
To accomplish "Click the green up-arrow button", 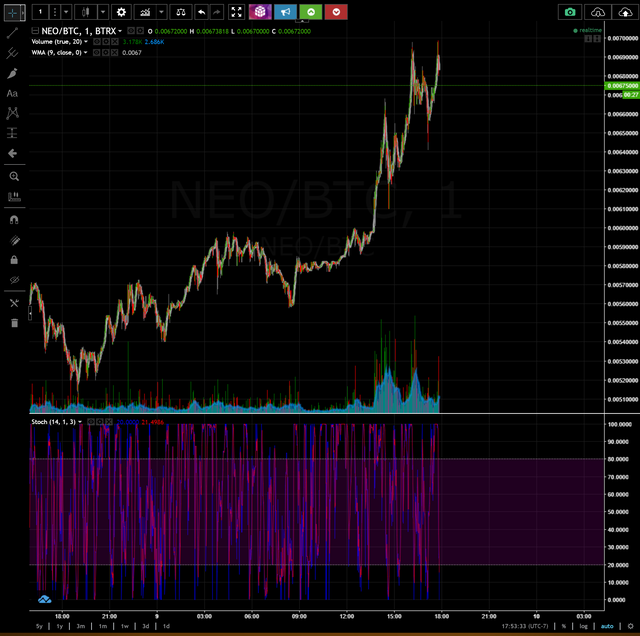I will coord(311,12).
